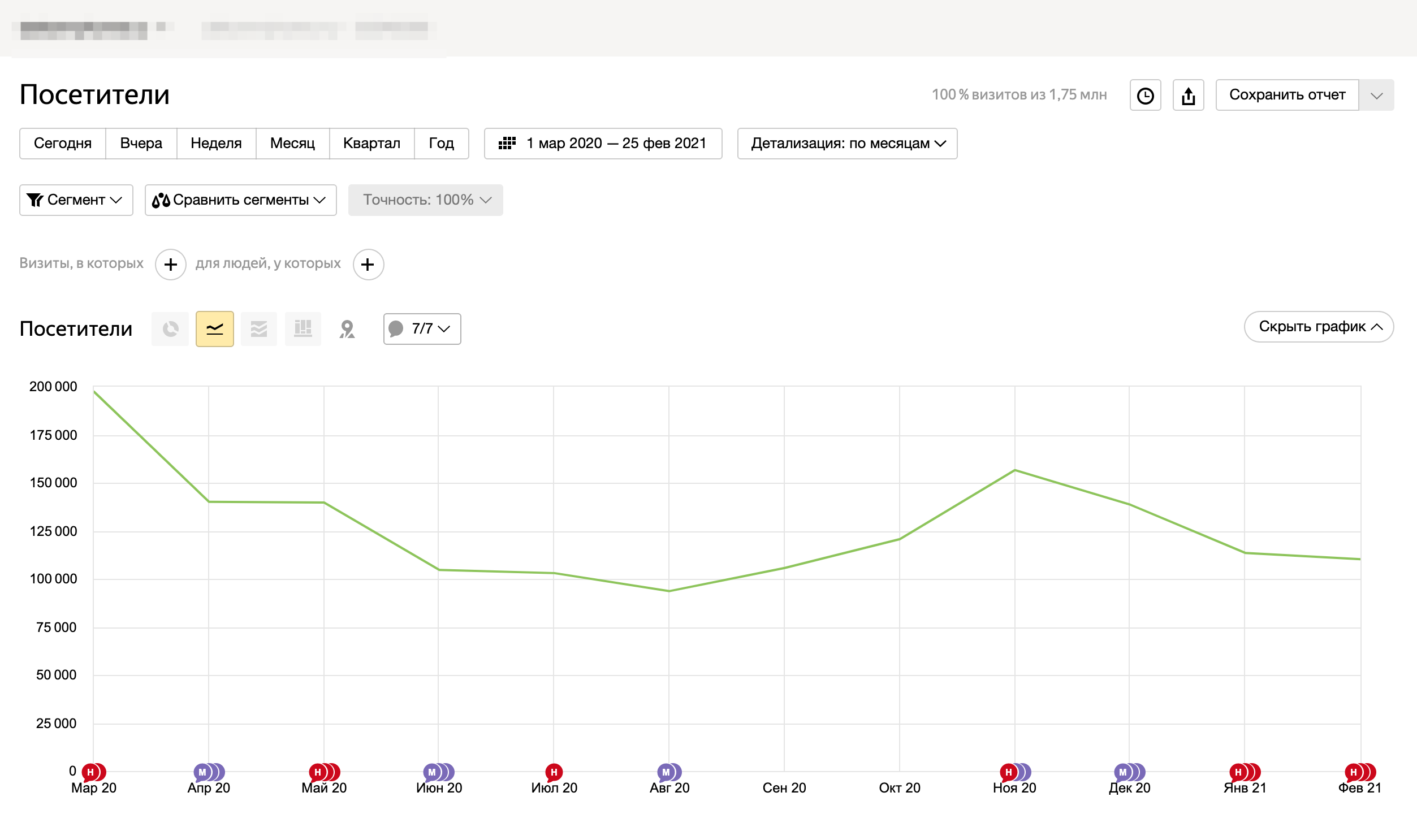The image size is (1417, 840).
Task: Click Сохранить отчет button
Action: [1287, 95]
